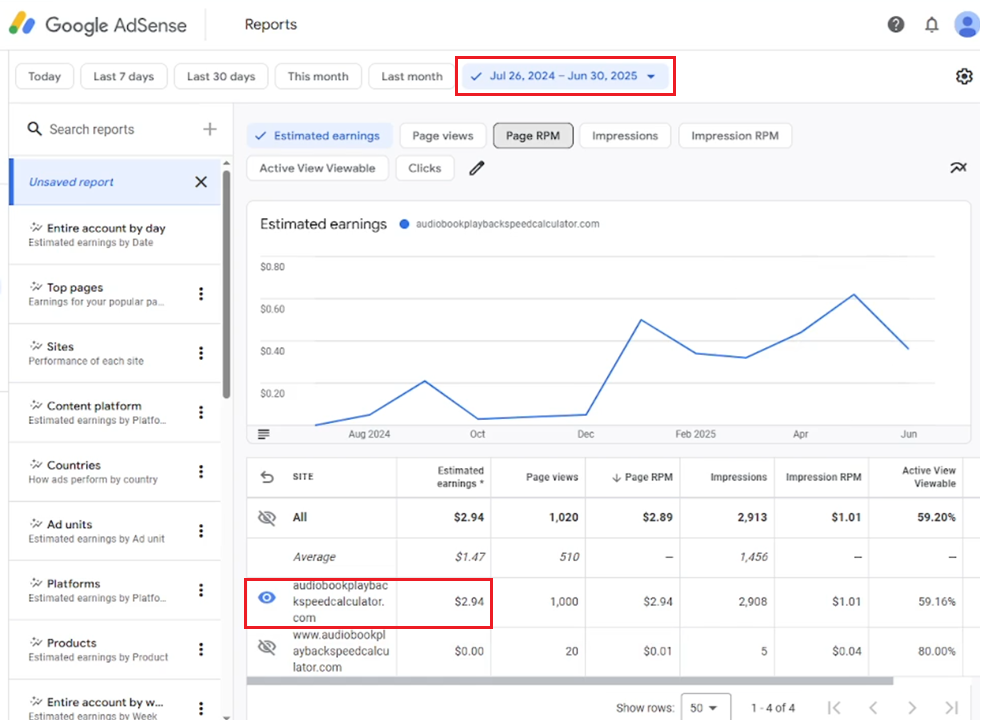Click the undo arrow in SITE header

pos(267,477)
